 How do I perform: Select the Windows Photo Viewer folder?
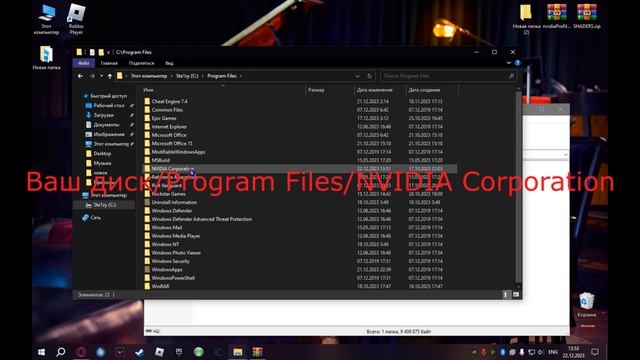(176, 253)
